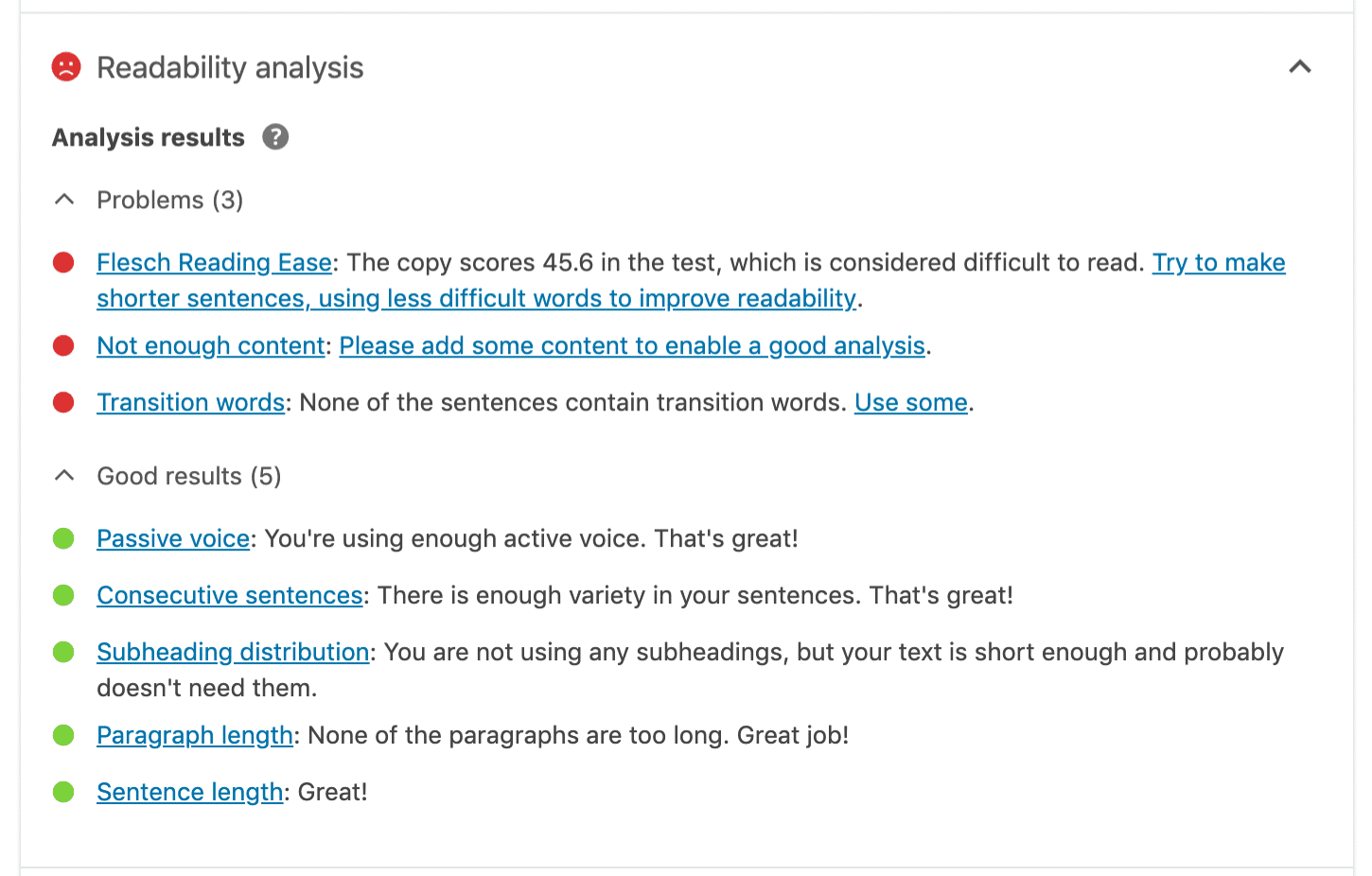
Task: Follow the shorter sentences improvement link
Action: point(475,298)
